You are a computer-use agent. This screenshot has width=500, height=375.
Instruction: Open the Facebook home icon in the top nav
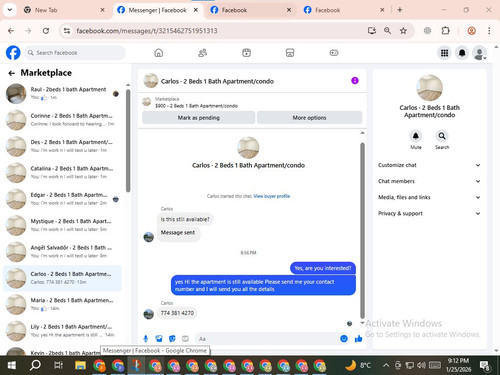point(159,53)
